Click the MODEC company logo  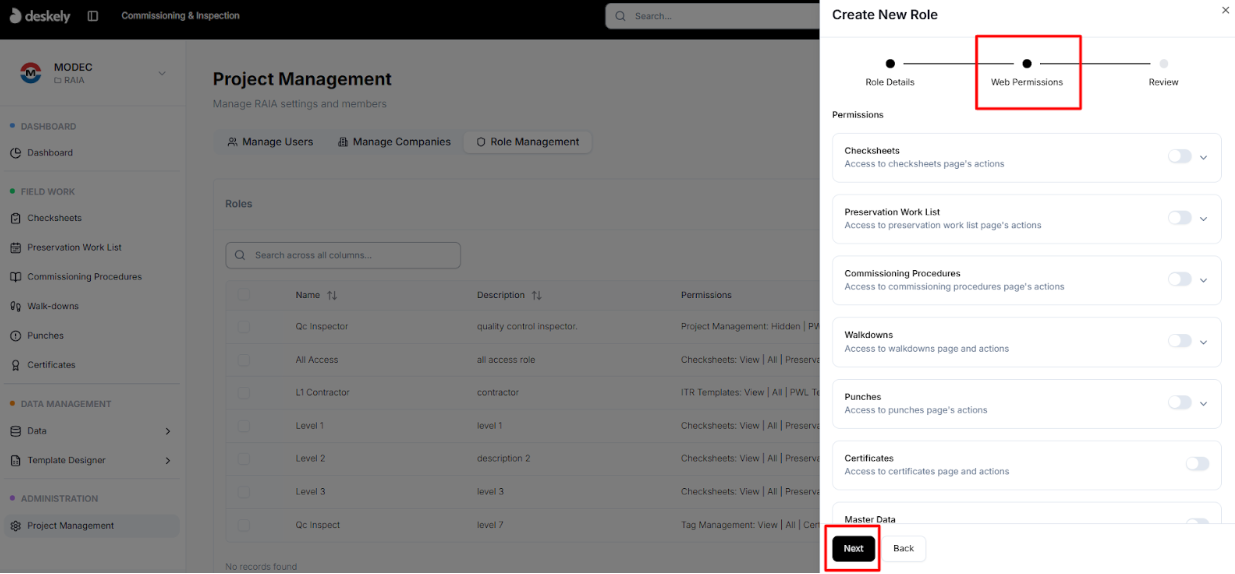(x=31, y=73)
